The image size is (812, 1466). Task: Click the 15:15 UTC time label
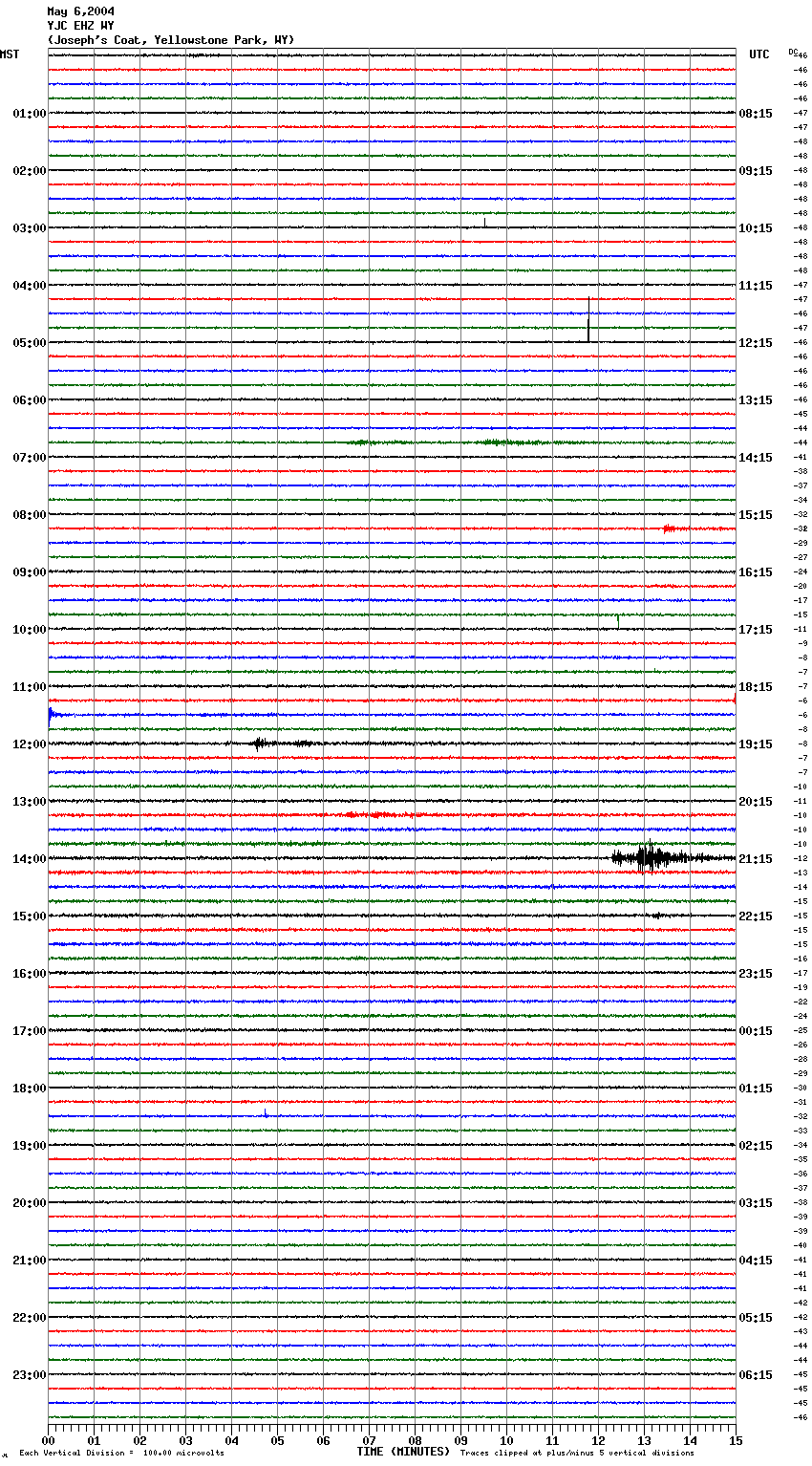coord(756,515)
